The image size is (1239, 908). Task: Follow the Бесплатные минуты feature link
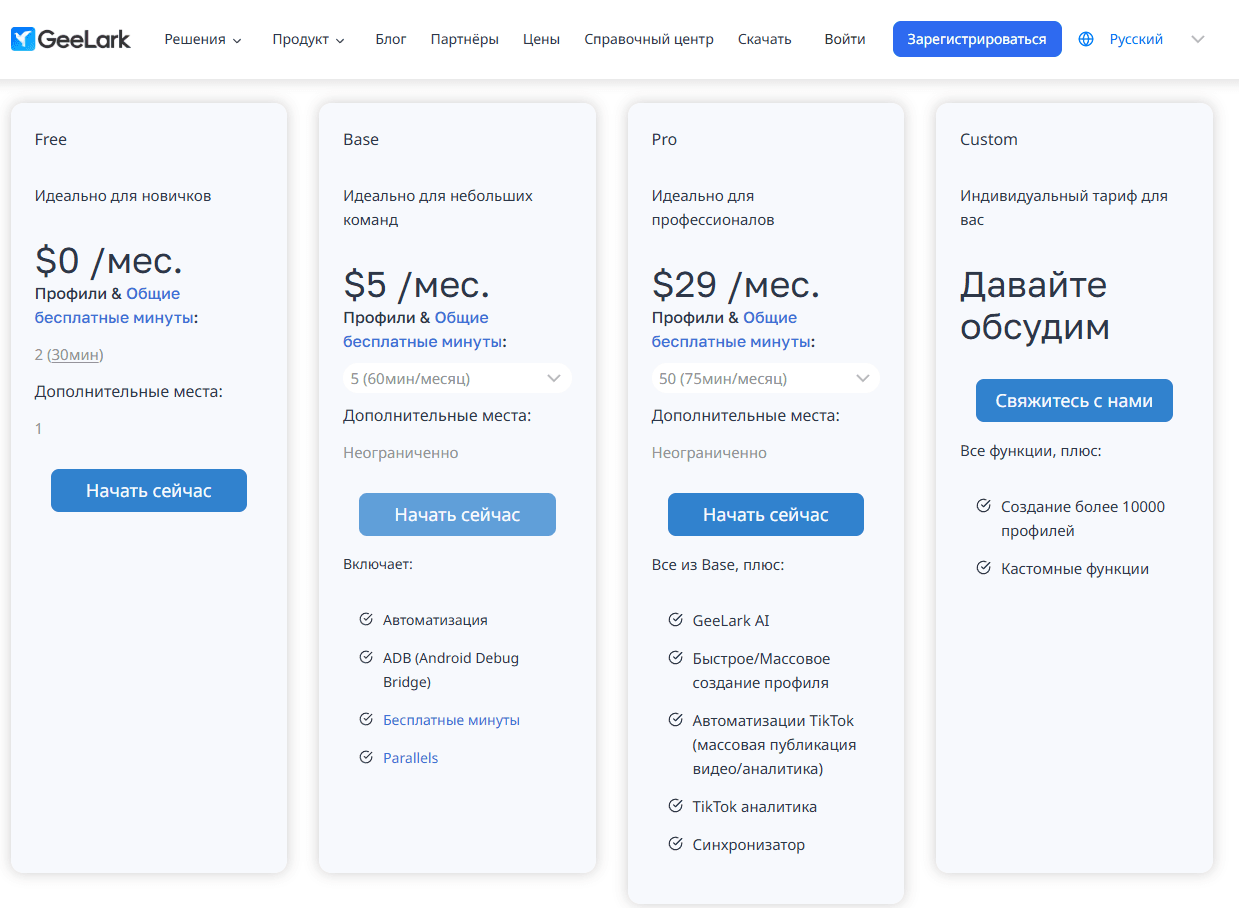451,720
